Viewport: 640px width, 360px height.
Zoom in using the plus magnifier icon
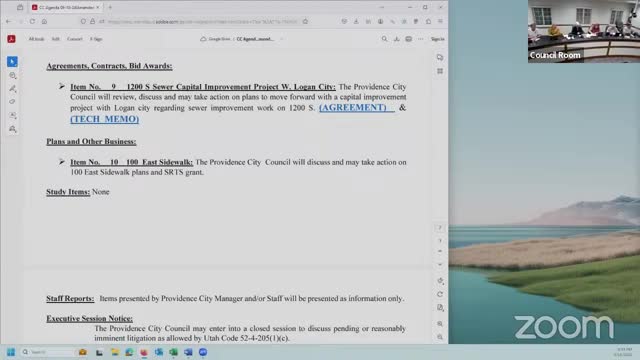[x=440, y=324]
